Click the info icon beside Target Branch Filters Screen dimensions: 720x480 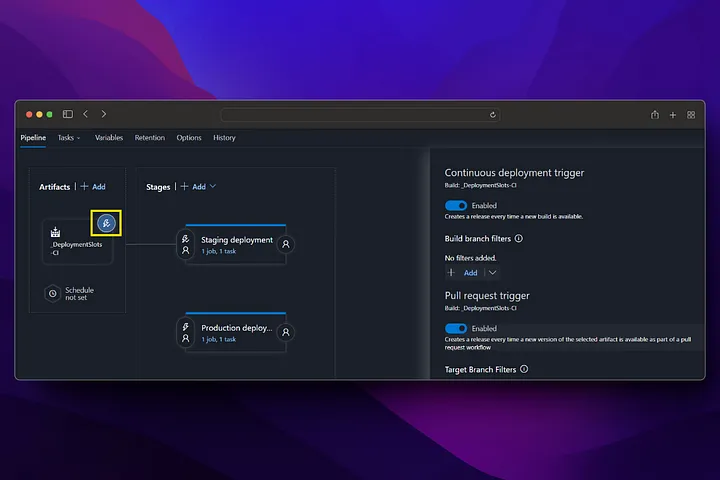(x=524, y=369)
